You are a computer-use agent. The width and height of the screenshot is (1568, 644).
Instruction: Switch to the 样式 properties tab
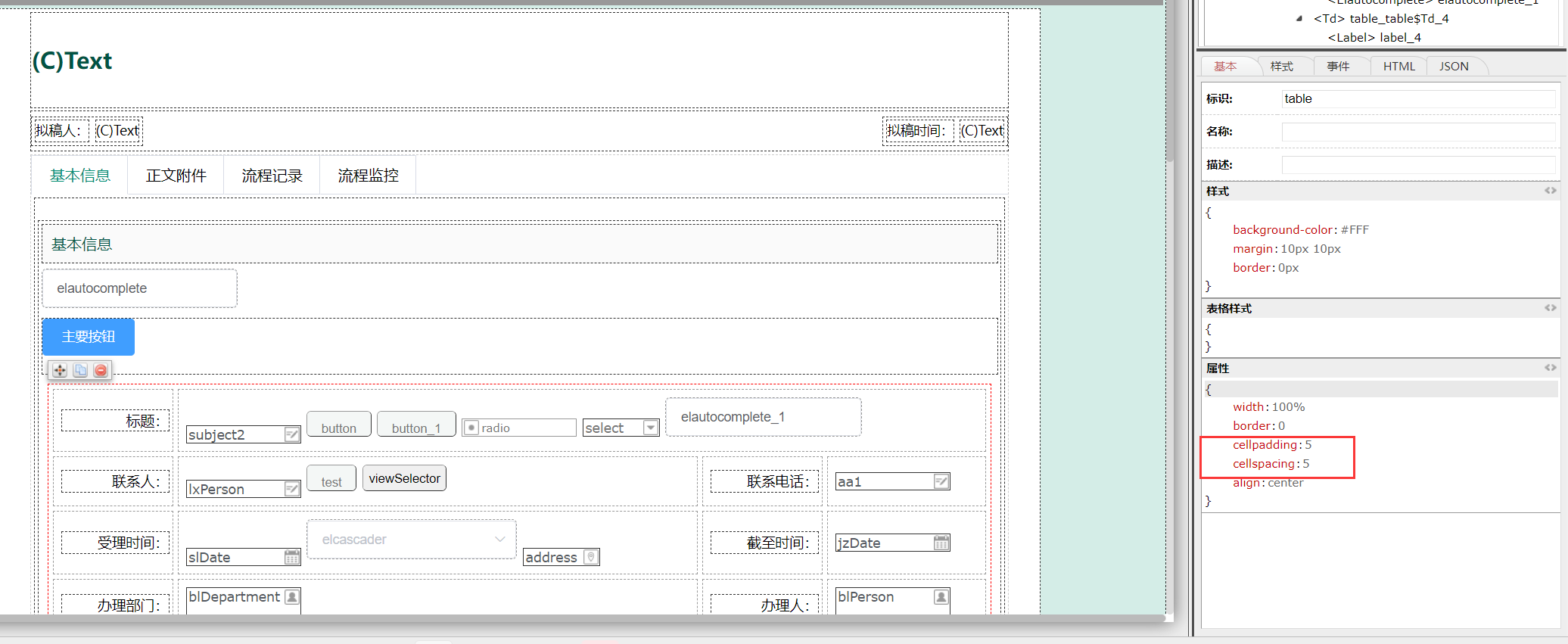[1282, 66]
